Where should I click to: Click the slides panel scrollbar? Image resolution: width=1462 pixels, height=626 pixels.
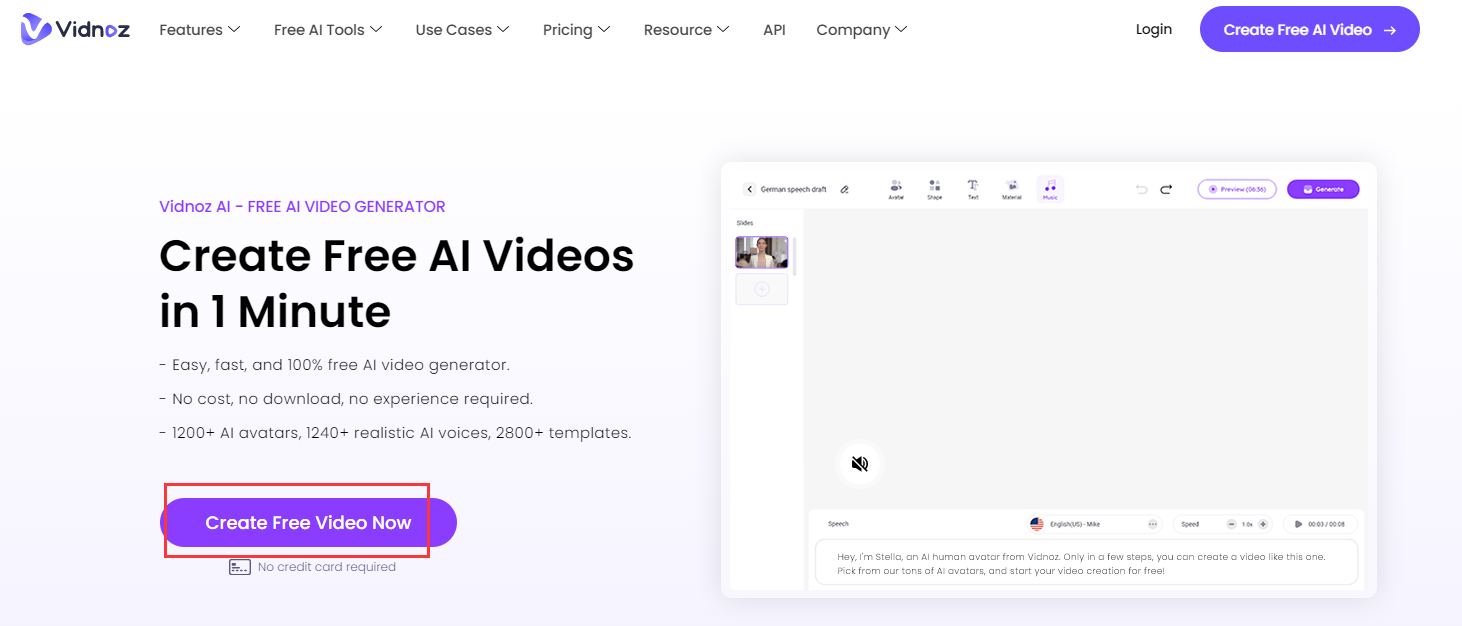pos(796,256)
